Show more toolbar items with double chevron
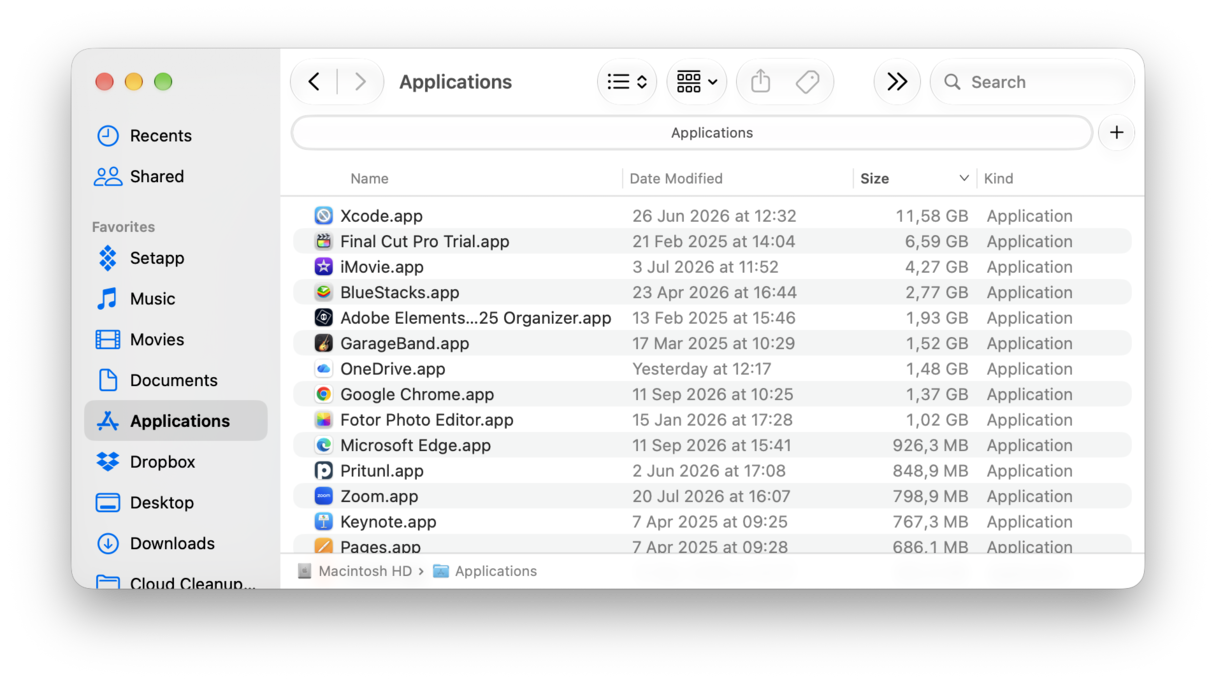Screen dimensions: 1216x683 point(897,82)
